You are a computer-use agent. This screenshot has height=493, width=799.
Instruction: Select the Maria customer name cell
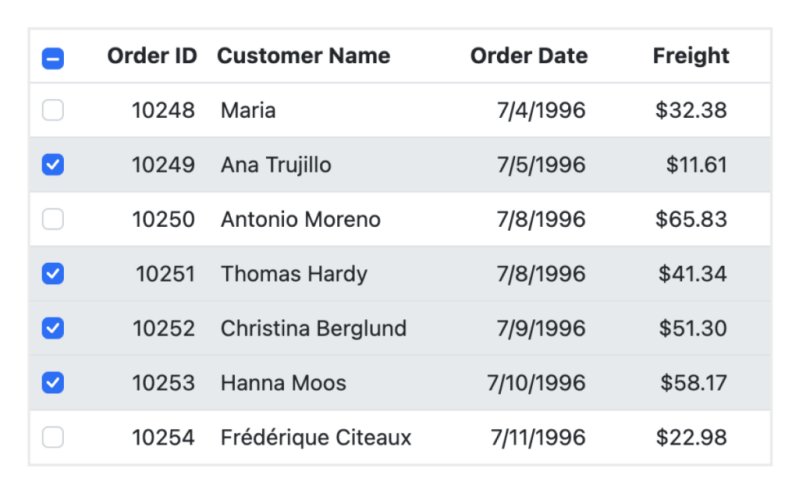click(248, 110)
